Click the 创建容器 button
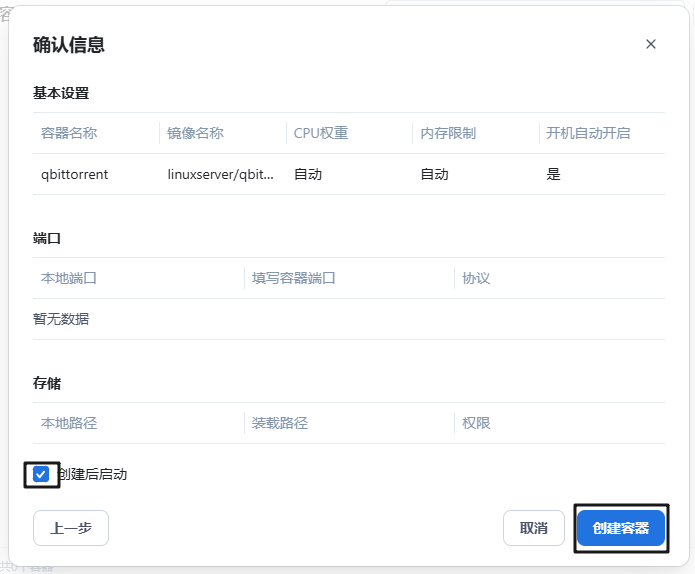 point(620,528)
